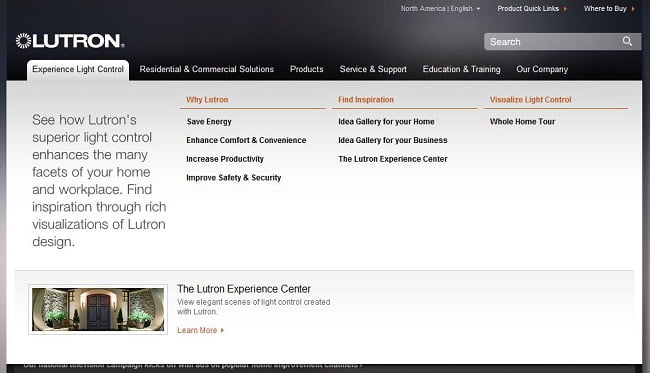
Task: Expand the Where to Buy menu
Action: point(609,9)
